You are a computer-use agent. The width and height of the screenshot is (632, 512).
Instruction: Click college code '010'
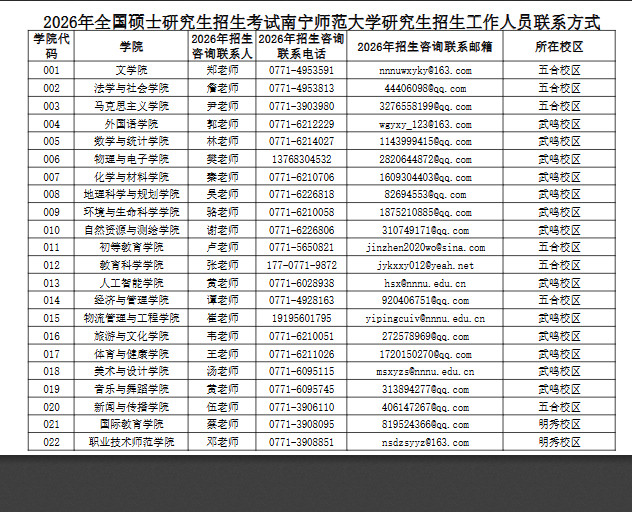pyautogui.click(x=51, y=230)
